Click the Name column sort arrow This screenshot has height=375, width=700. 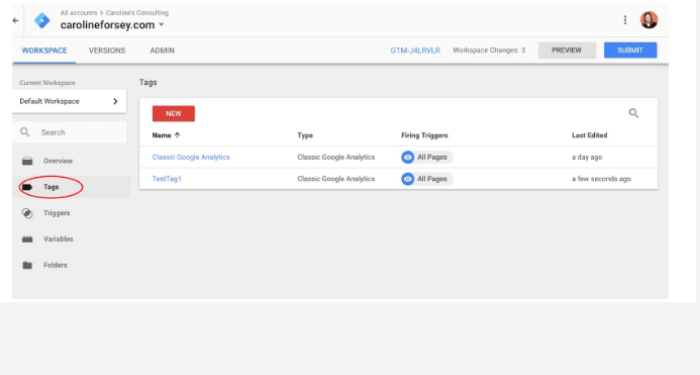click(177, 135)
